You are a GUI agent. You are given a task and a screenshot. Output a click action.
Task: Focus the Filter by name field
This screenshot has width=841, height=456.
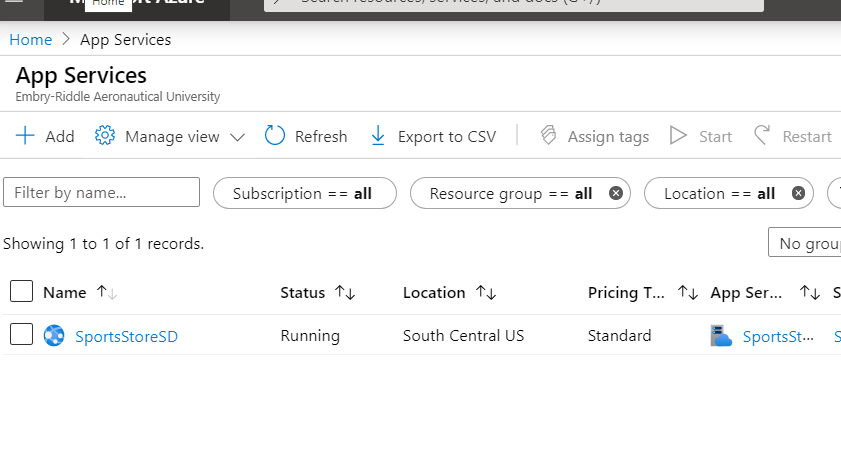click(x=101, y=192)
